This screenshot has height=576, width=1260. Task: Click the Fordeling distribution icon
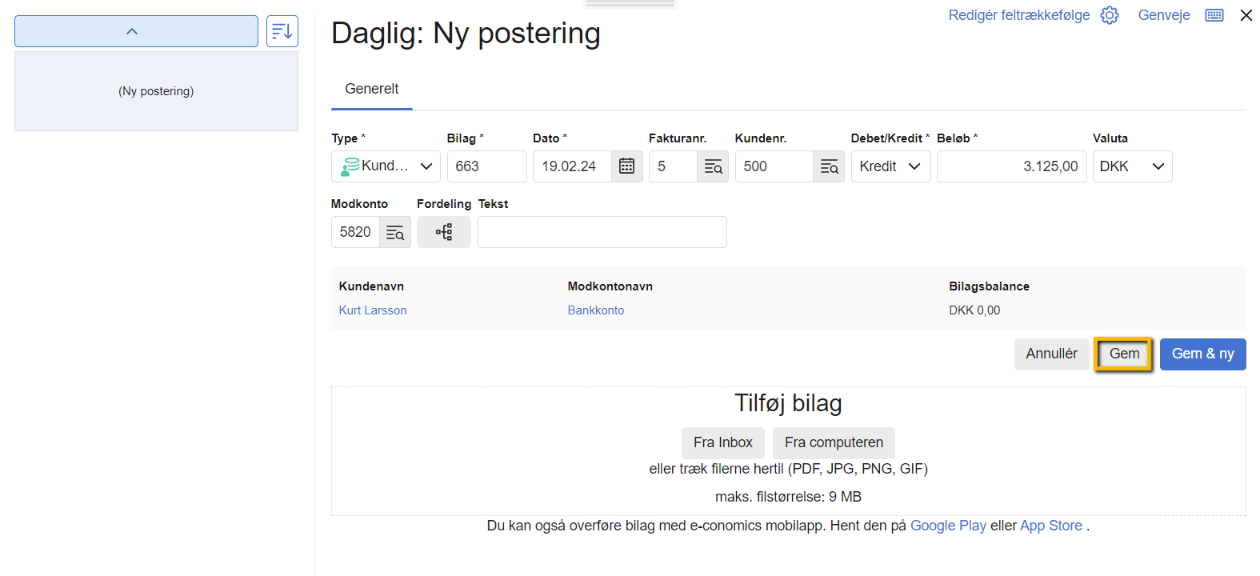coord(443,231)
